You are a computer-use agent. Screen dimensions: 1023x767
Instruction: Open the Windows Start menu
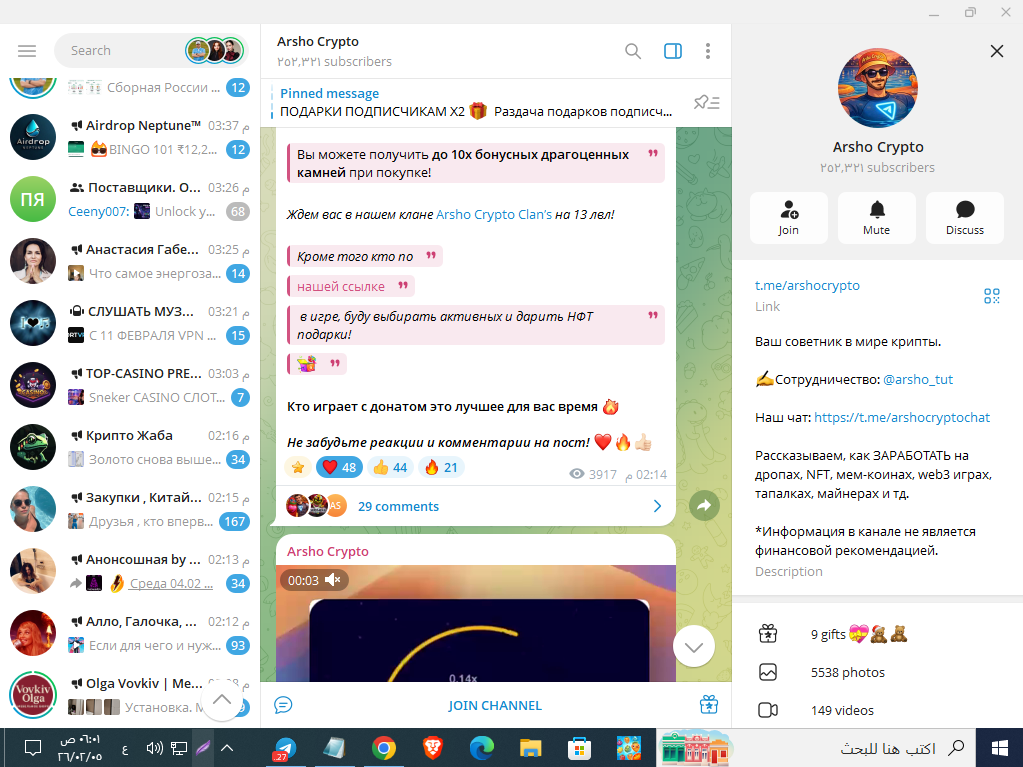pos(1000,748)
